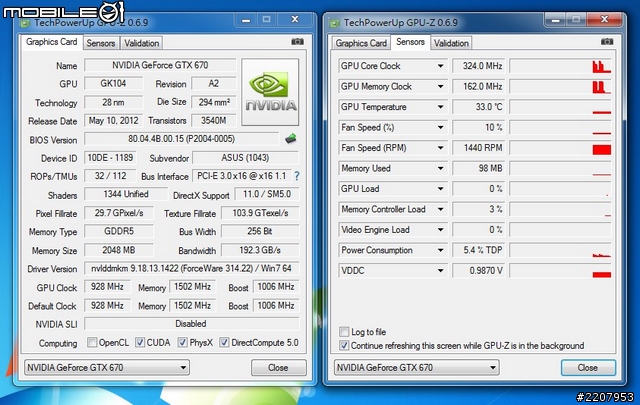Open the Fan Speed (%) sensor dropdown

pos(440,127)
